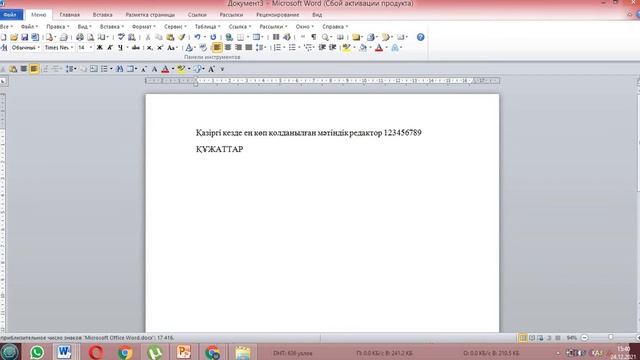Open PowerPoint from the taskbar
The width and height of the screenshot is (640, 360).
tap(184, 352)
